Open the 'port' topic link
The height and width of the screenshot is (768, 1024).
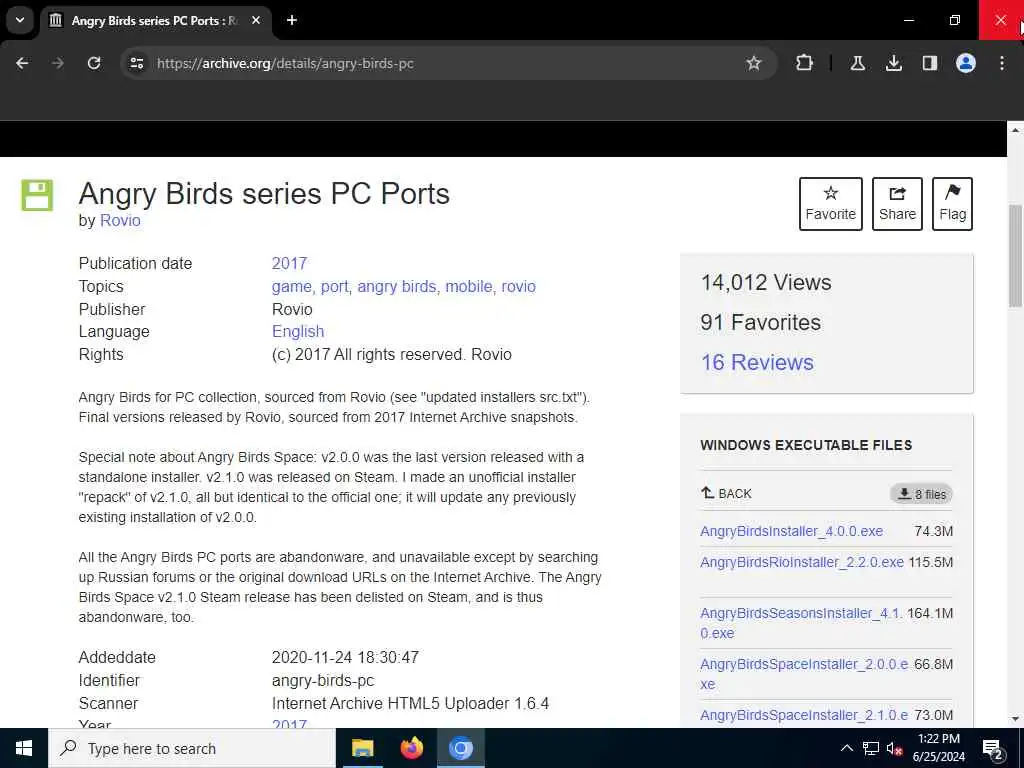point(335,286)
